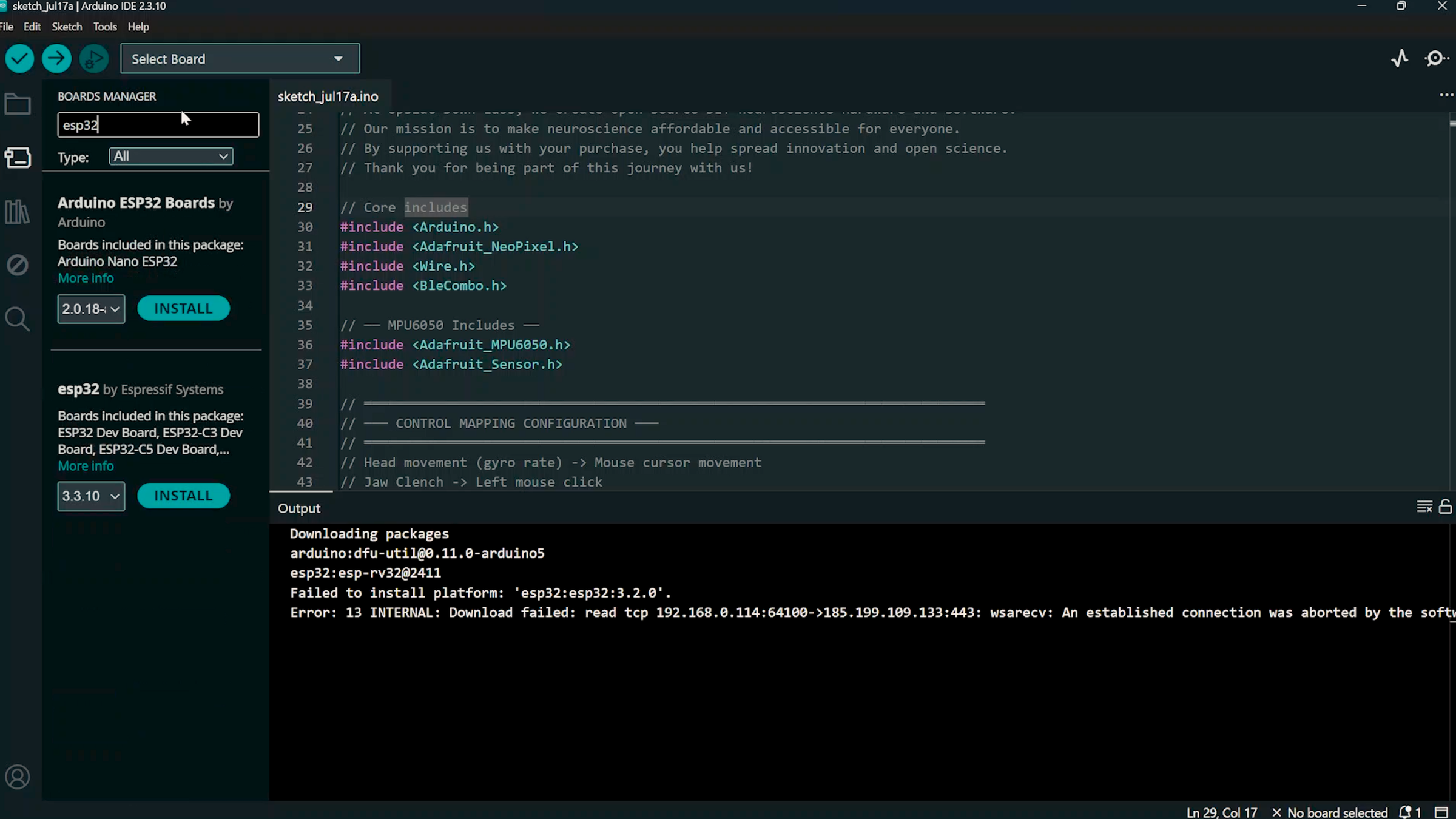
Task: Click the Error: 13 INTERNAL output line
Action: coord(872,613)
